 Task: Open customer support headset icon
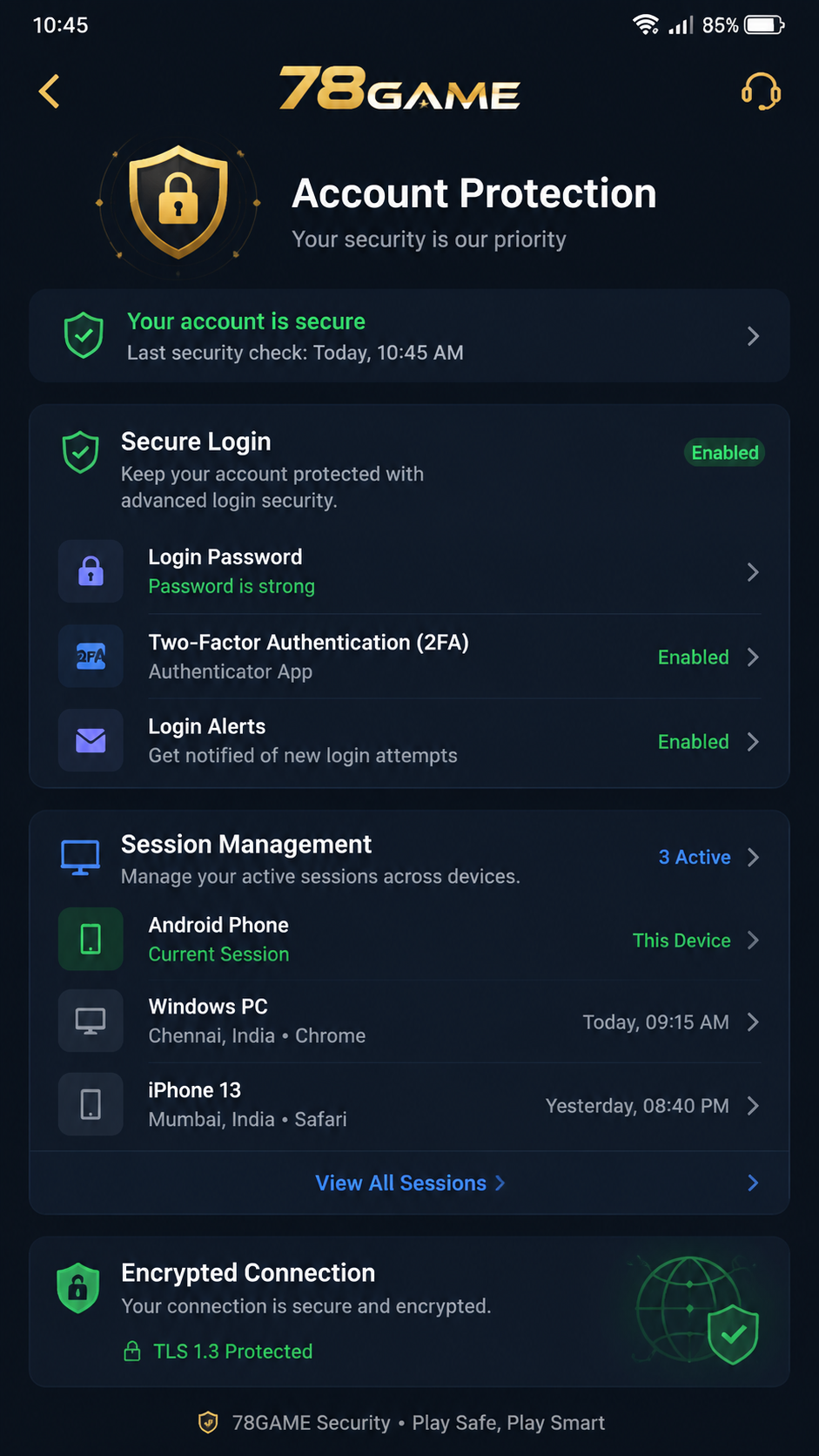761,91
